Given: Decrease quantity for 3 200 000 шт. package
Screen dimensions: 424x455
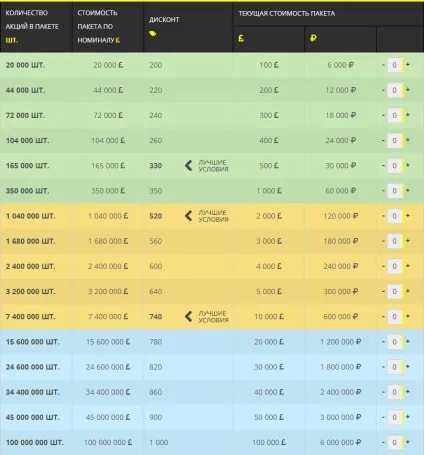Looking at the screenshot, I should pos(383,291).
